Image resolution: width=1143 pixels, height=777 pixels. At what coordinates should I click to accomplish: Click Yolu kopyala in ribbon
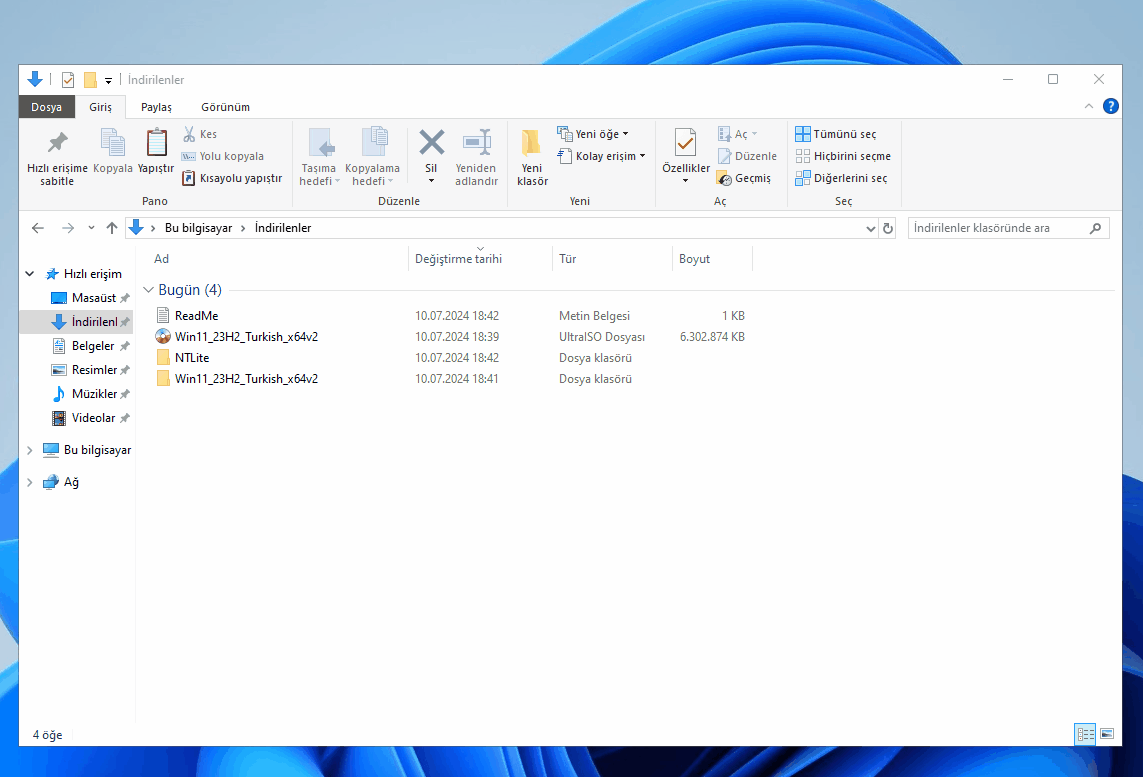(x=223, y=156)
